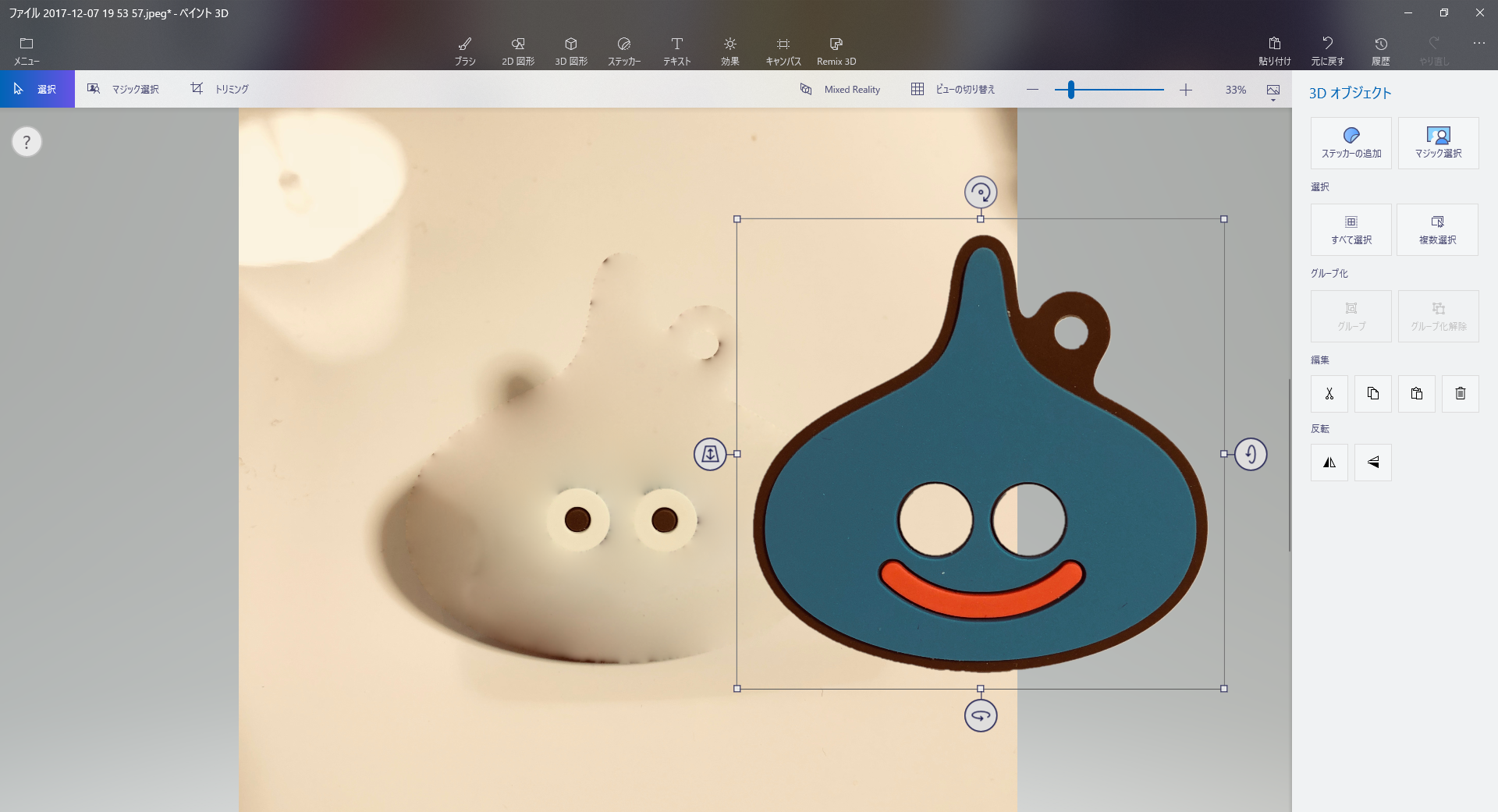Select the ブラシ brush tool
1498x812 pixels.
click(465, 51)
